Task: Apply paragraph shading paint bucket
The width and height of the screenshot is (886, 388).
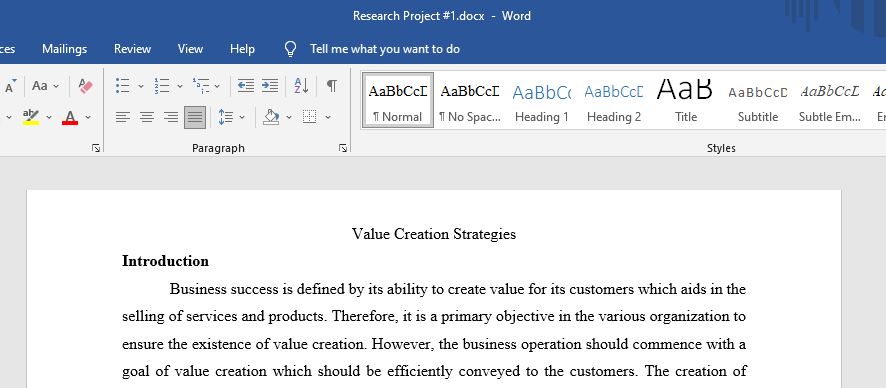Action: tap(271, 117)
